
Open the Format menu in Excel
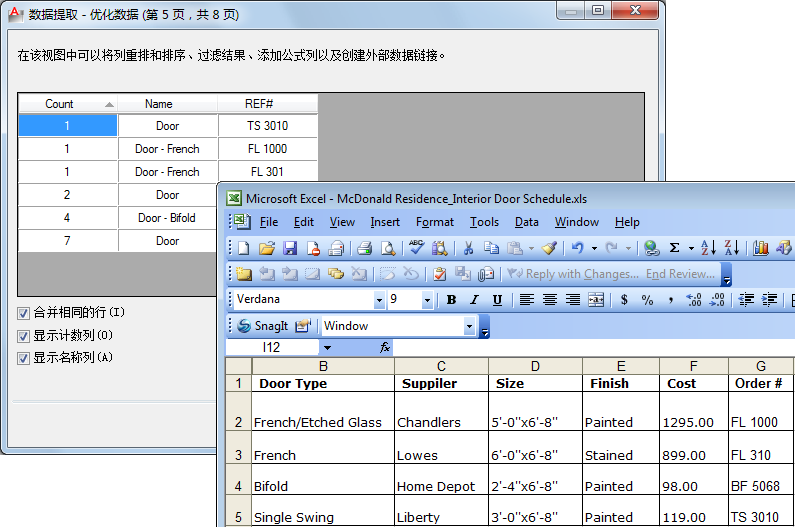(435, 222)
